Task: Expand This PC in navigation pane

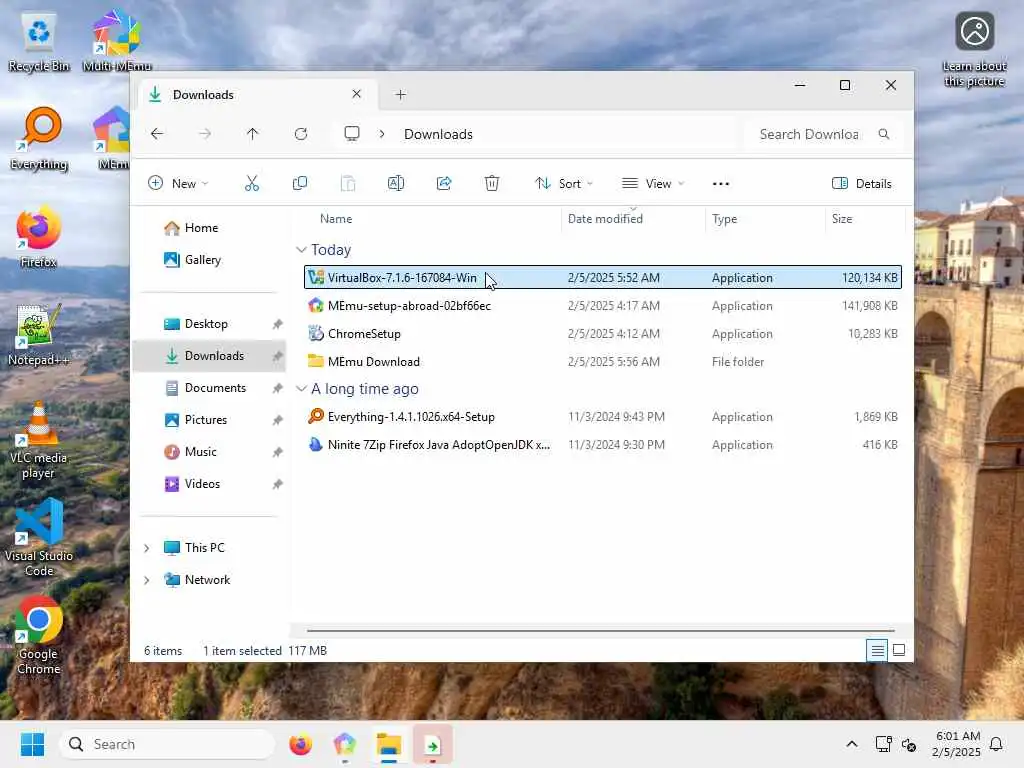Action: point(147,548)
